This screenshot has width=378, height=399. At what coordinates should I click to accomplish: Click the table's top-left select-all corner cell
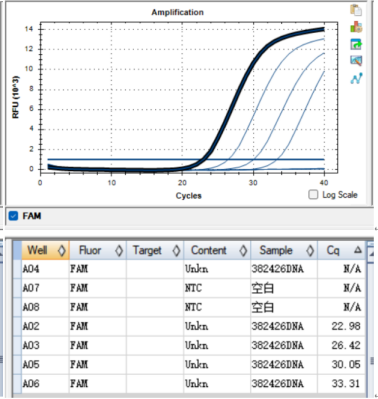point(17,251)
